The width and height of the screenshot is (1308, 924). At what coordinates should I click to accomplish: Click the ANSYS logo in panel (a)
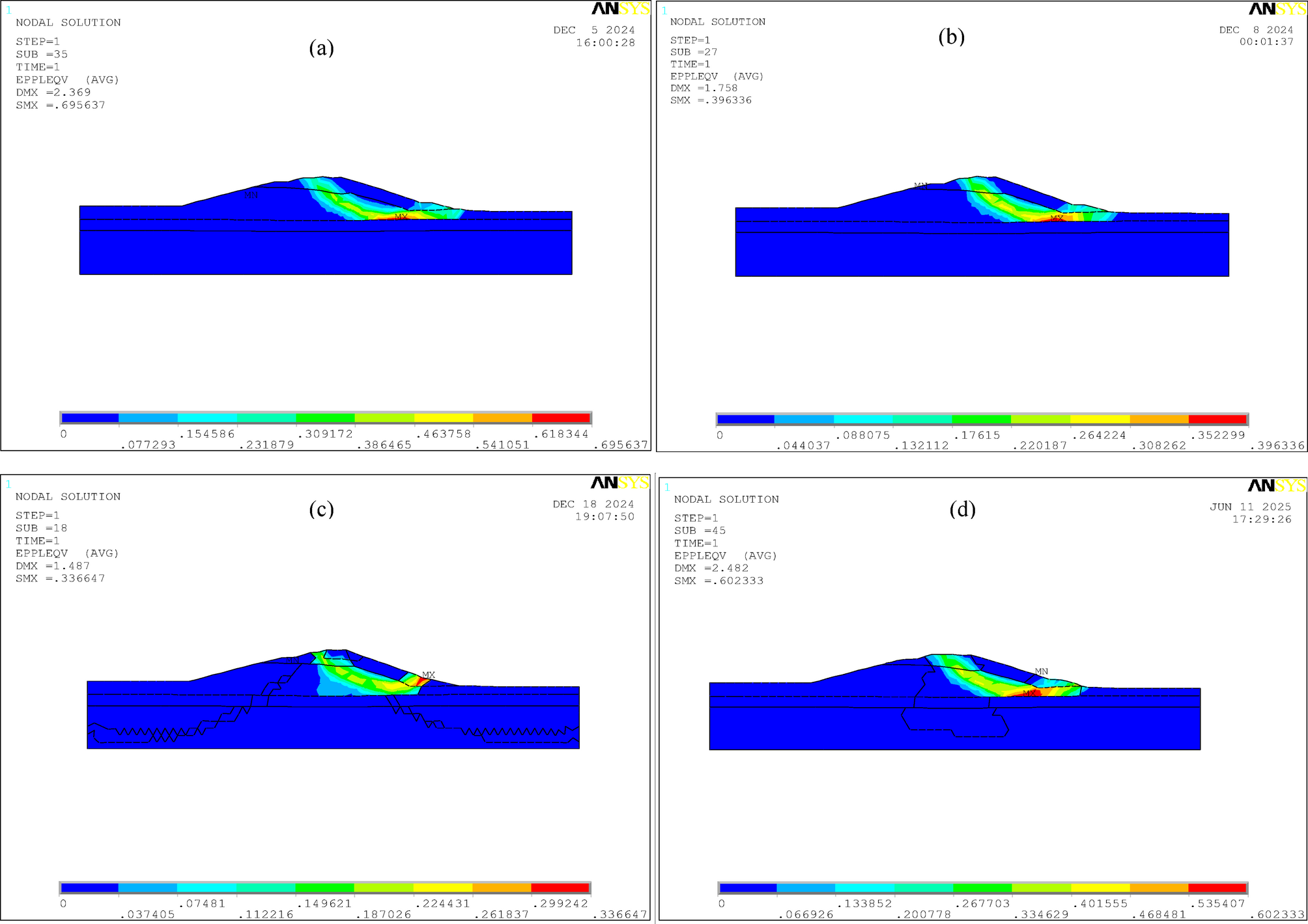point(620,9)
